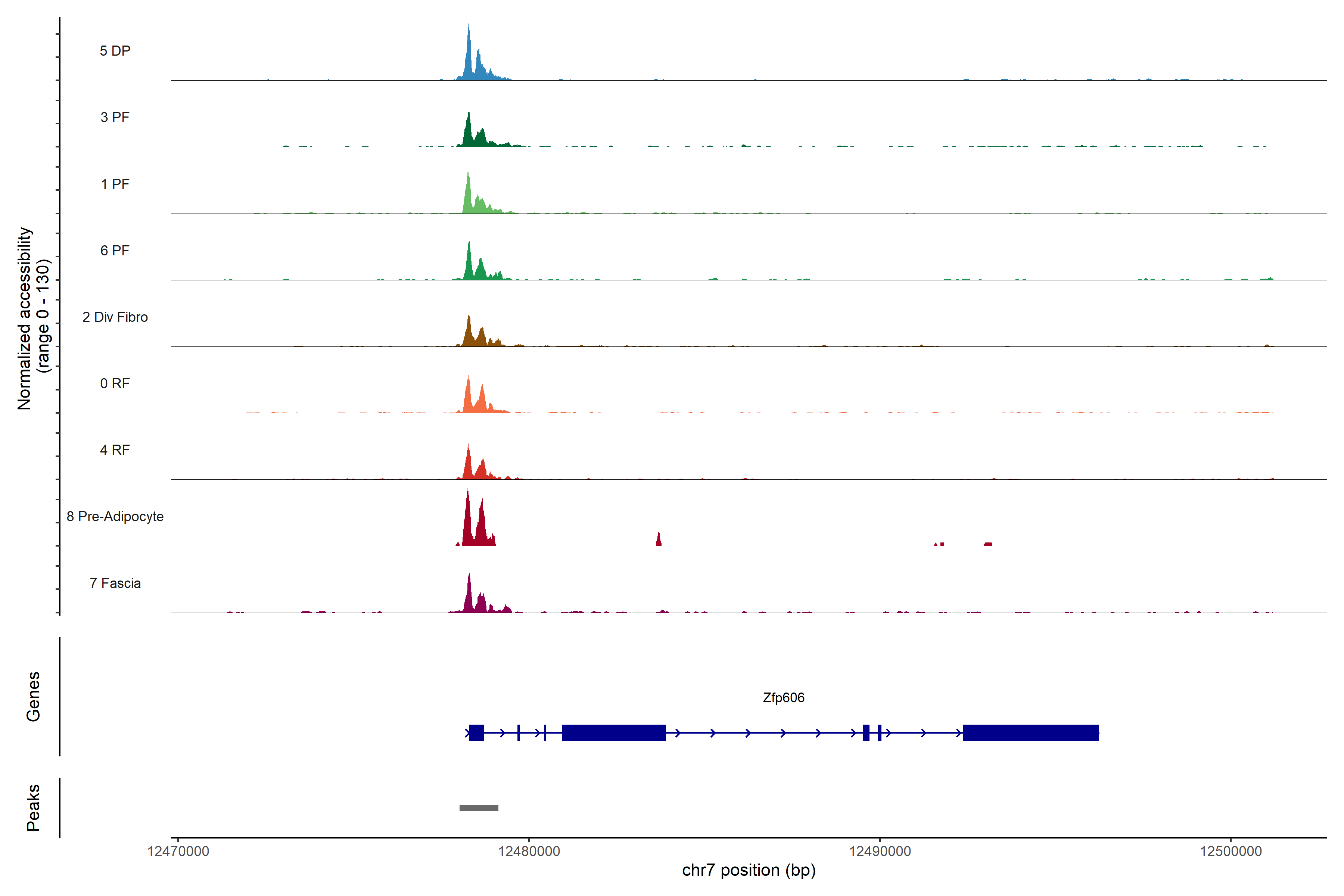Click the 12500000 axis tick label
The height and width of the screenshot is (896, 1344).
pos(1231,852)
